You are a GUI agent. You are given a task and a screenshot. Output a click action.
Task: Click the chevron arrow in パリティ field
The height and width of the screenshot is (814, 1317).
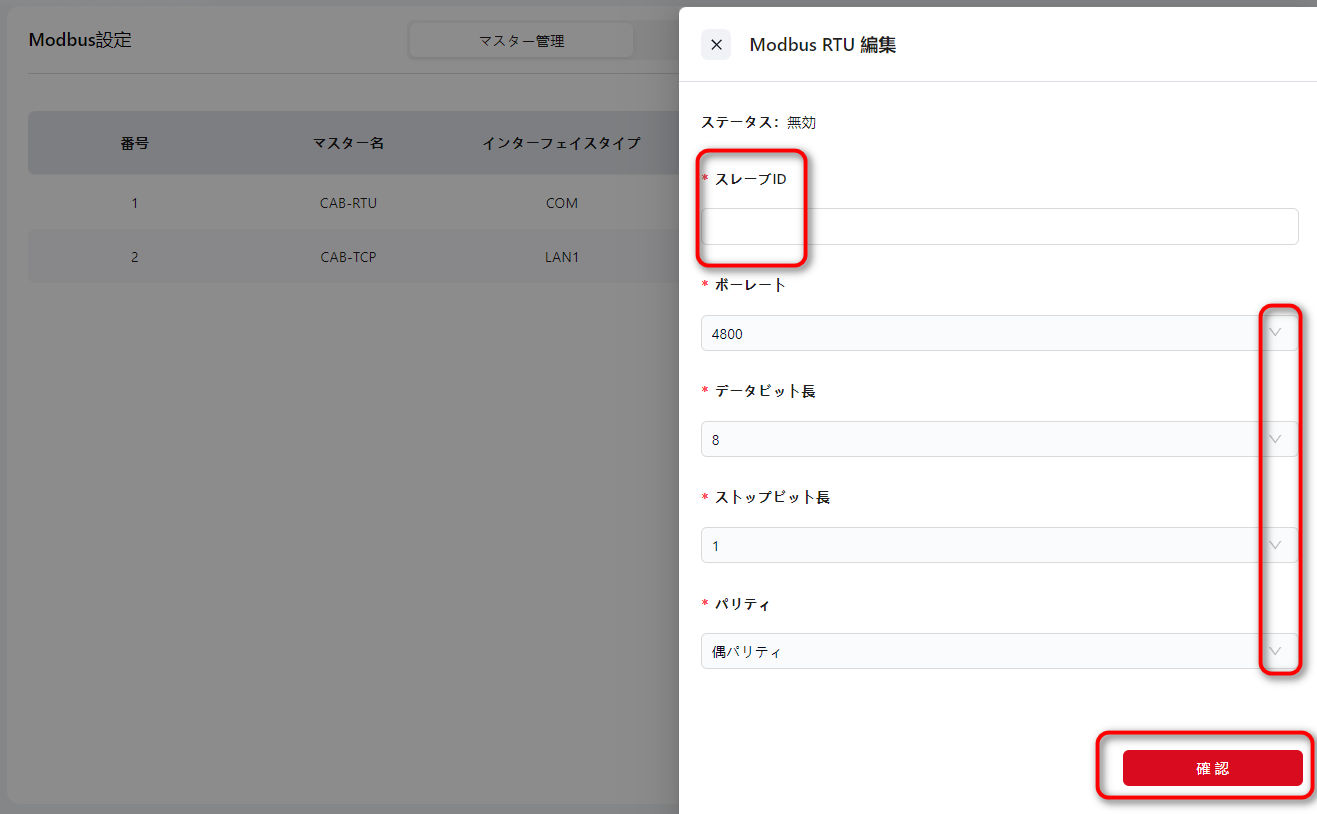[1275, 652]
